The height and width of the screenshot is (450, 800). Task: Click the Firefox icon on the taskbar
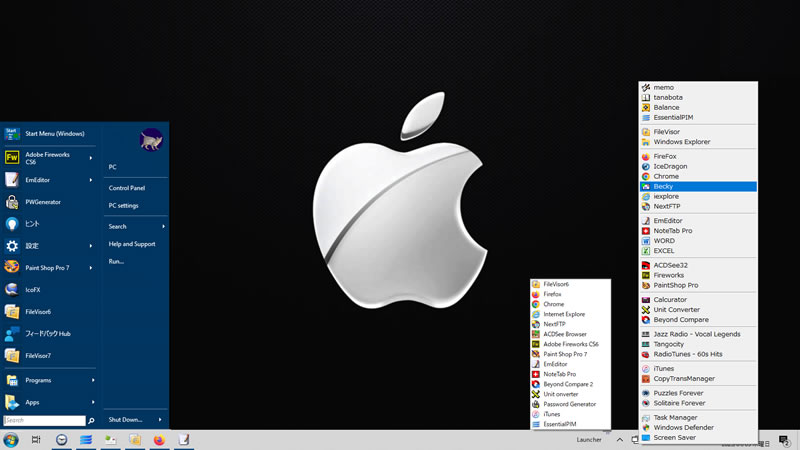tap(159, 439)
